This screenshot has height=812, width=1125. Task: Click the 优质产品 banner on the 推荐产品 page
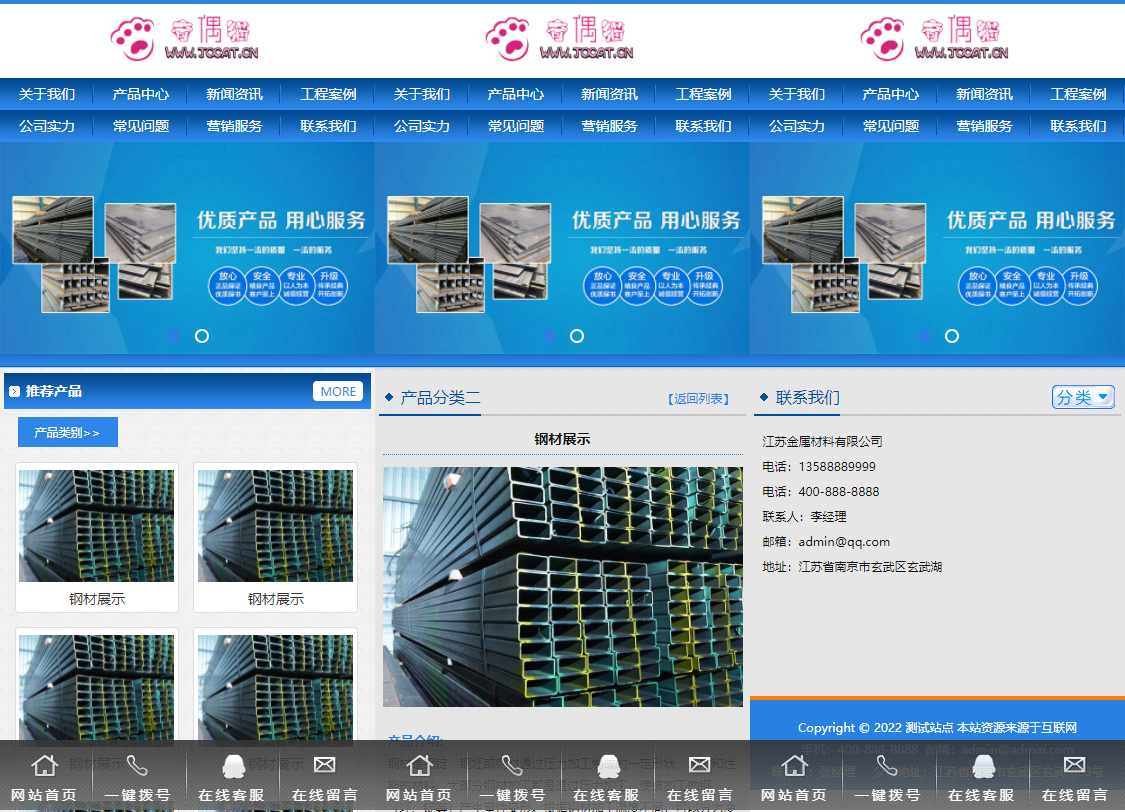187,247
